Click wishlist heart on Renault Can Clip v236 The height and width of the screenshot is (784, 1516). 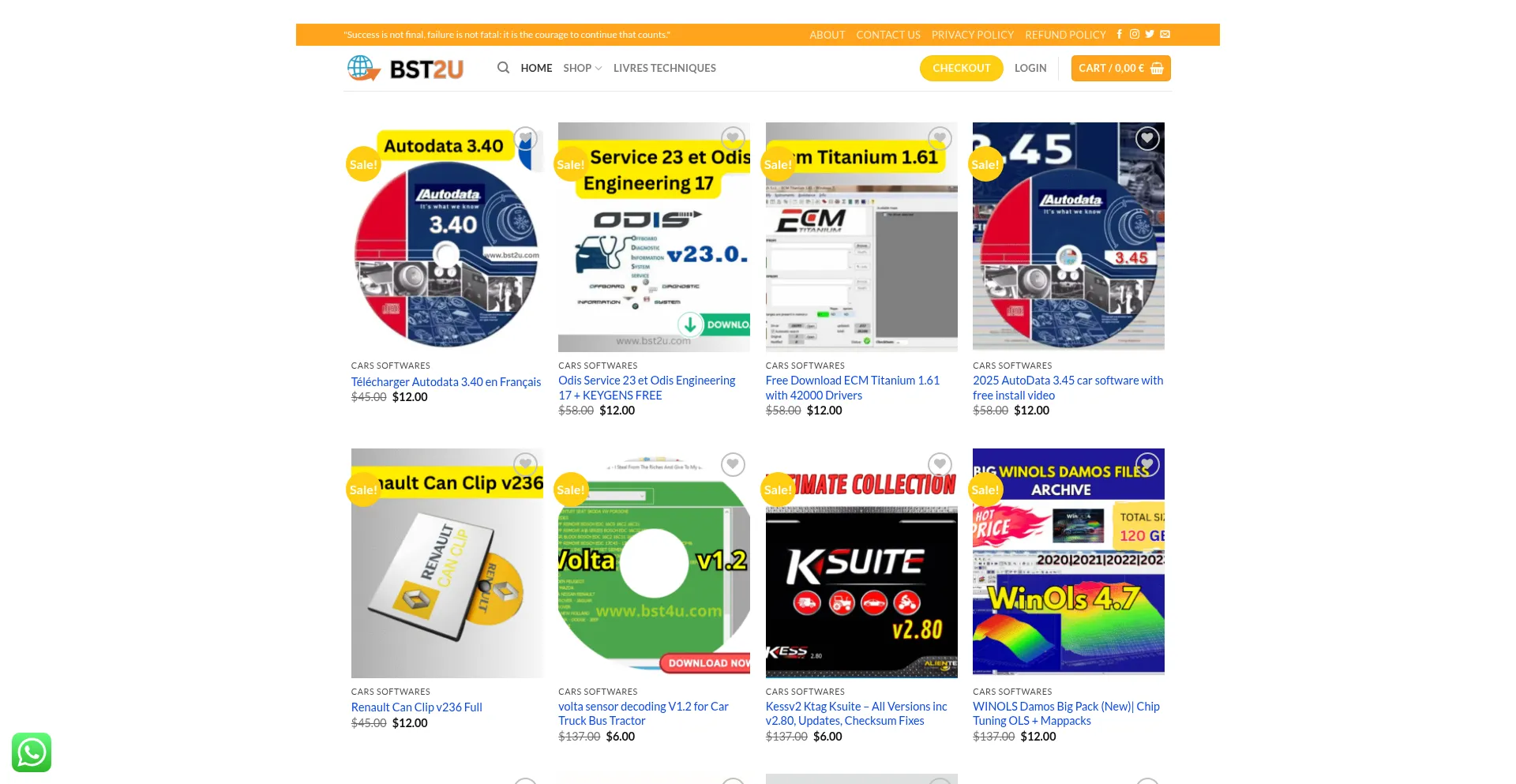coord(525,464)
